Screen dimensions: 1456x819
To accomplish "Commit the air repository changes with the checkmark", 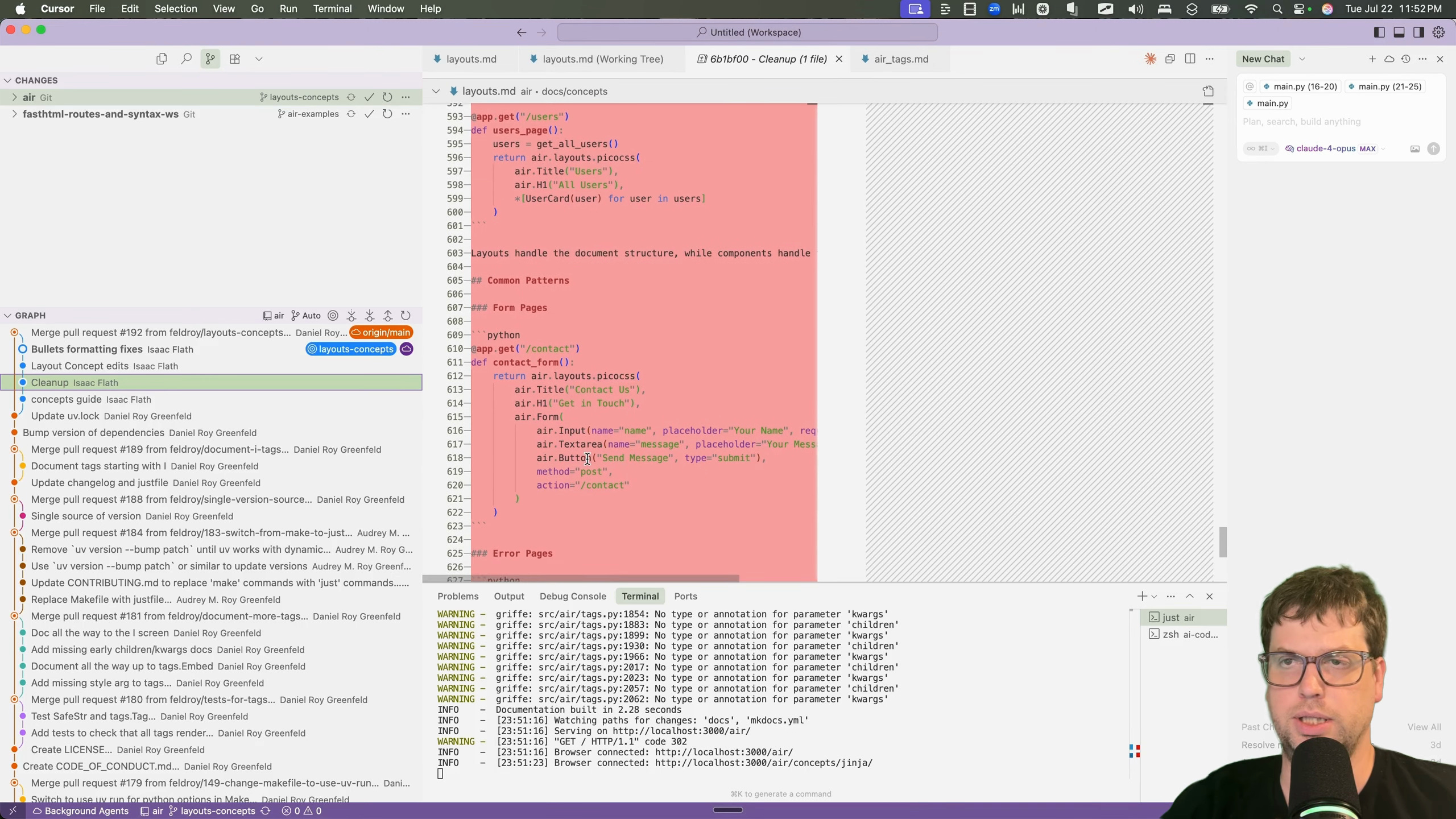I will [x=369, y=97].
